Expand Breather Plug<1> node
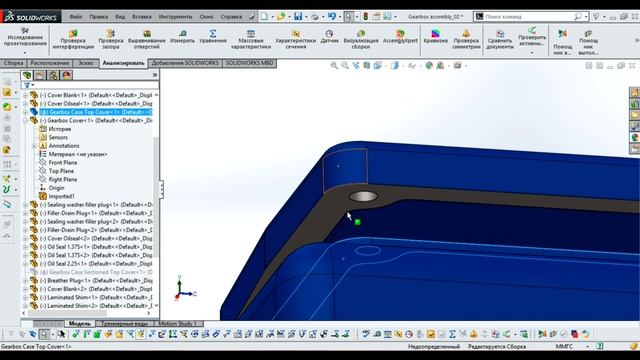 (x=26, y=280)
